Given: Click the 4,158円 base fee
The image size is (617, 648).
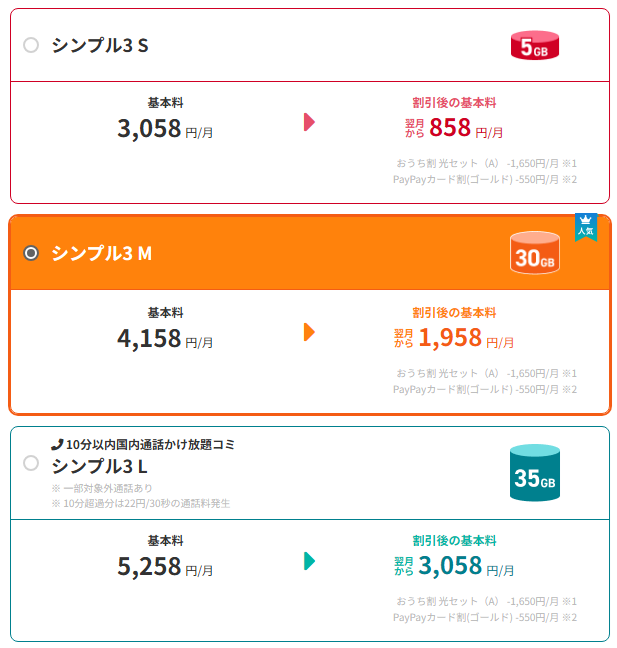Looking at the screenshot, I should [150, 338].
